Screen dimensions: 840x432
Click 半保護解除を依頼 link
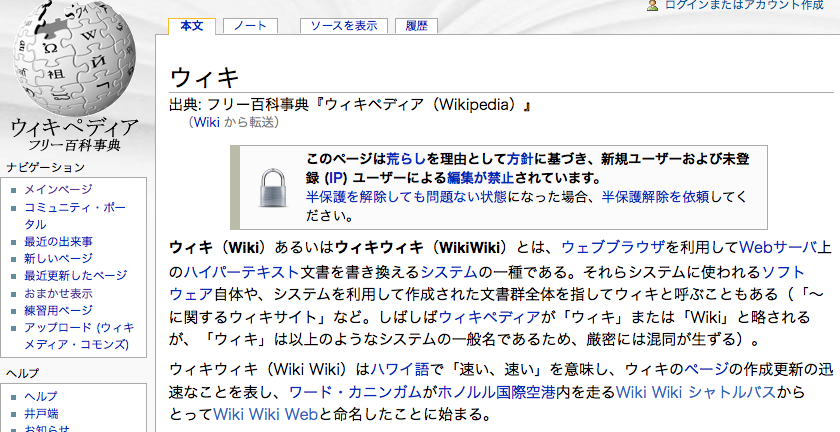point(655,197)
